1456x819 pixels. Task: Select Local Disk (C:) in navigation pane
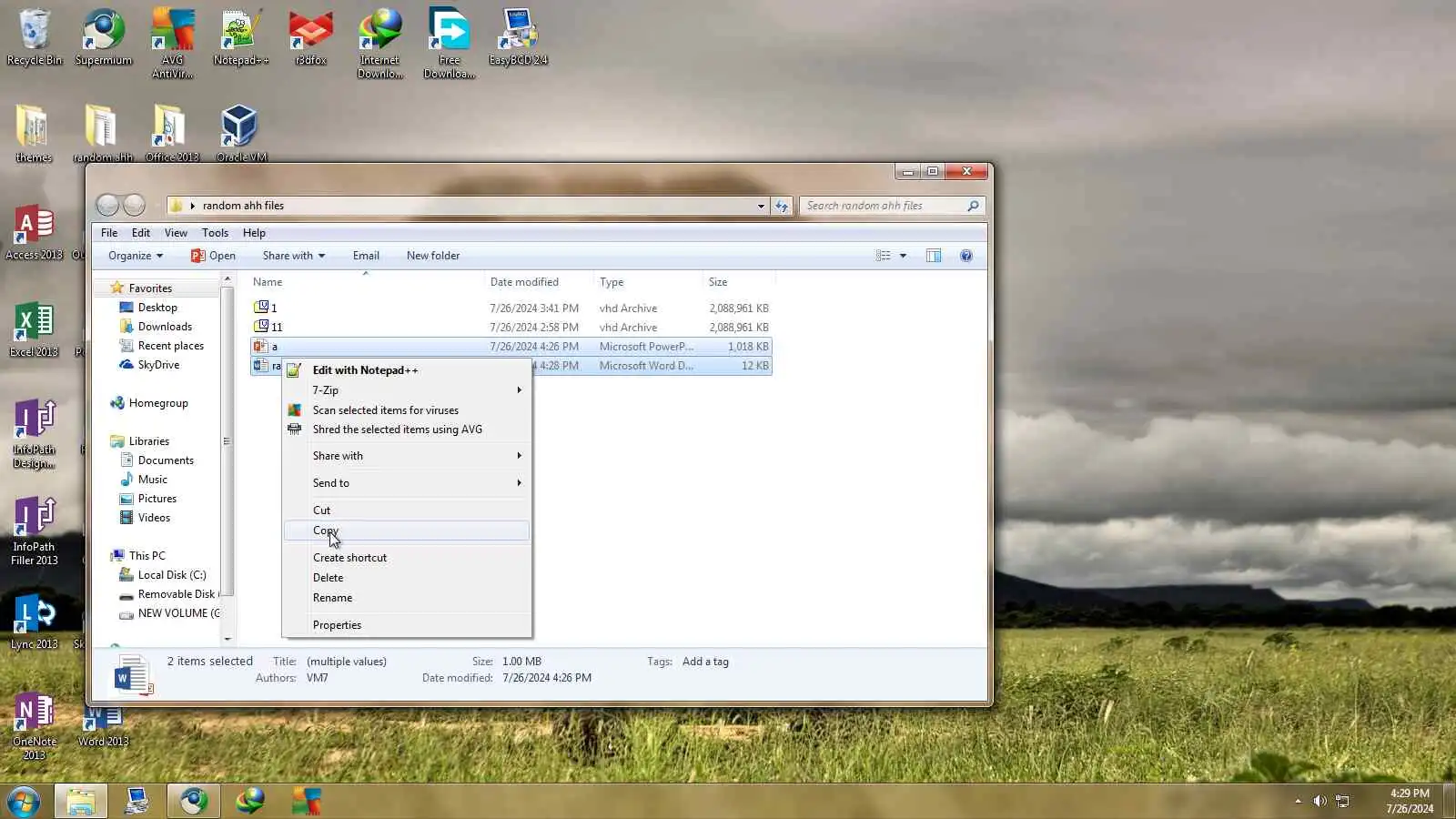[172, 575]
